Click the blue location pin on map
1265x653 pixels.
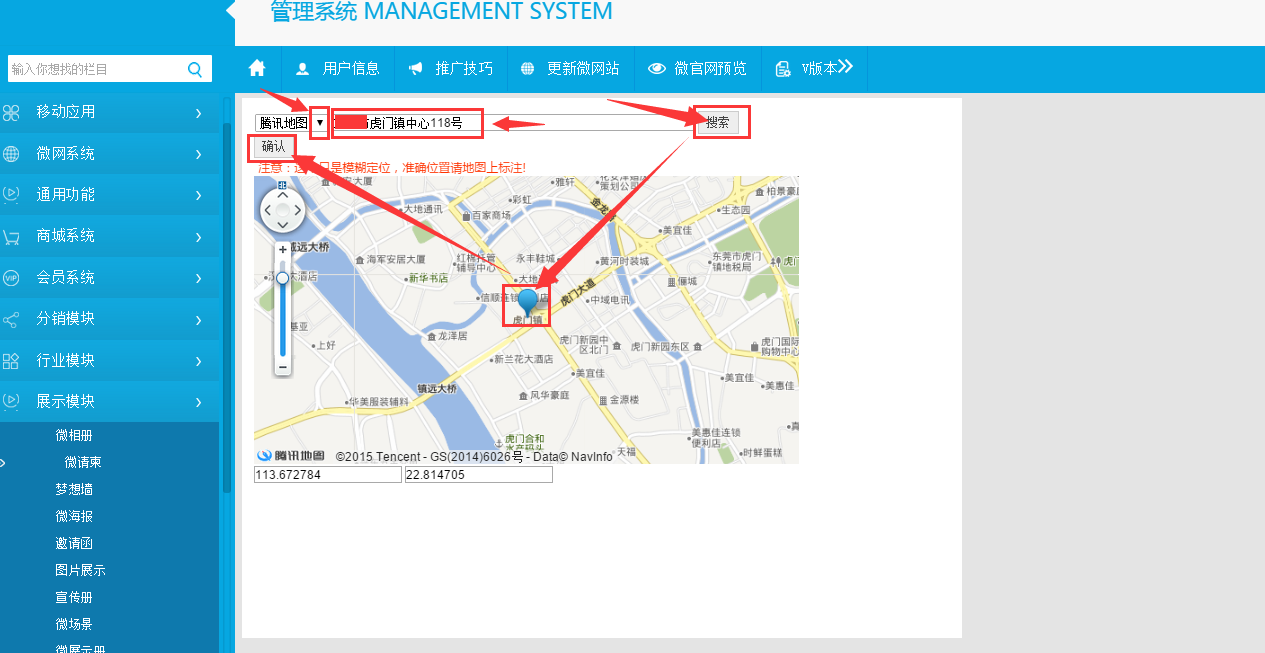(x=527, y=302)
